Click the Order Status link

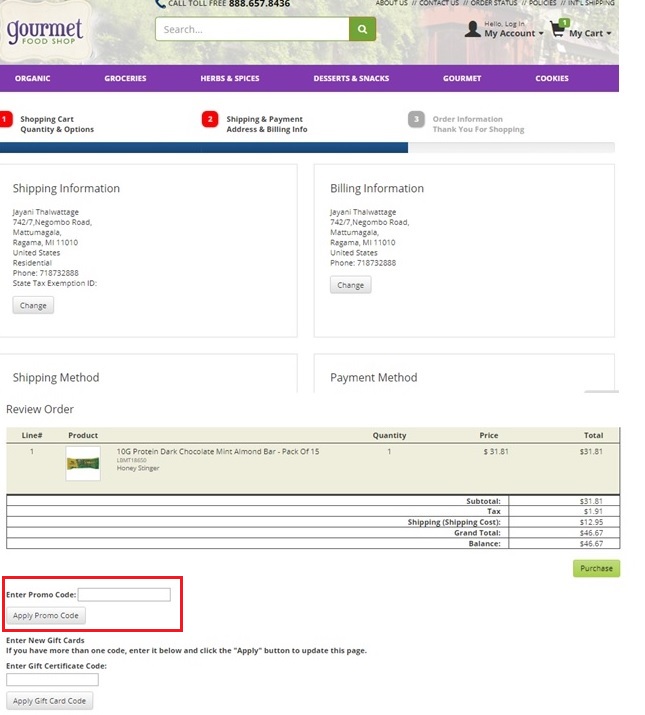point(494,3)
